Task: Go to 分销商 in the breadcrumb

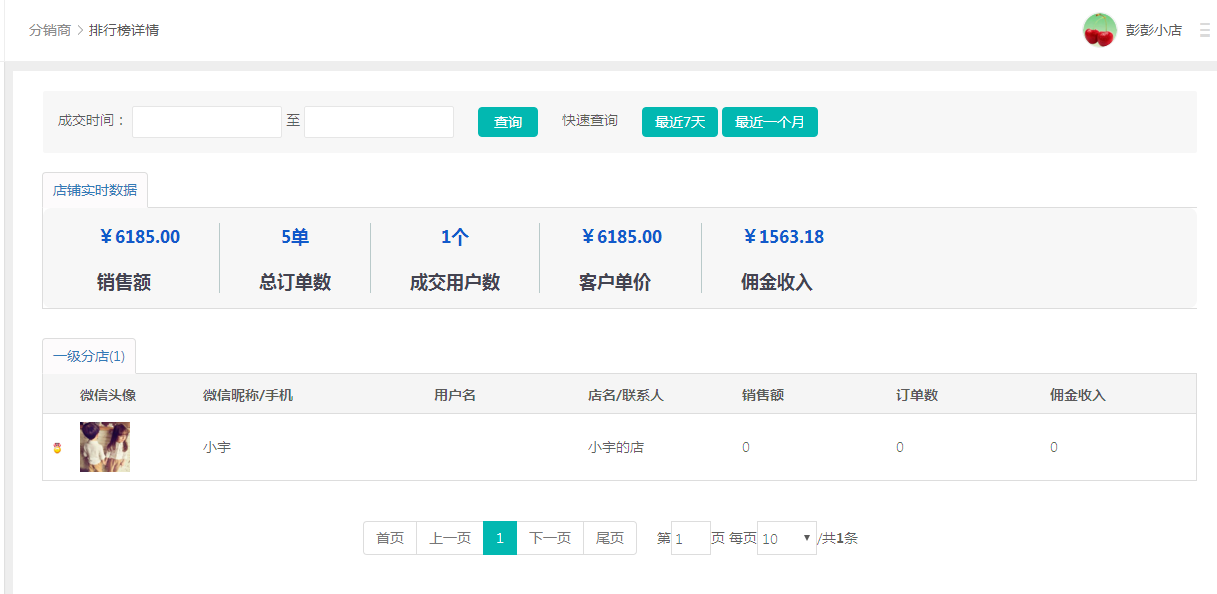Action: pyautogui.click(x=50, y=30)
